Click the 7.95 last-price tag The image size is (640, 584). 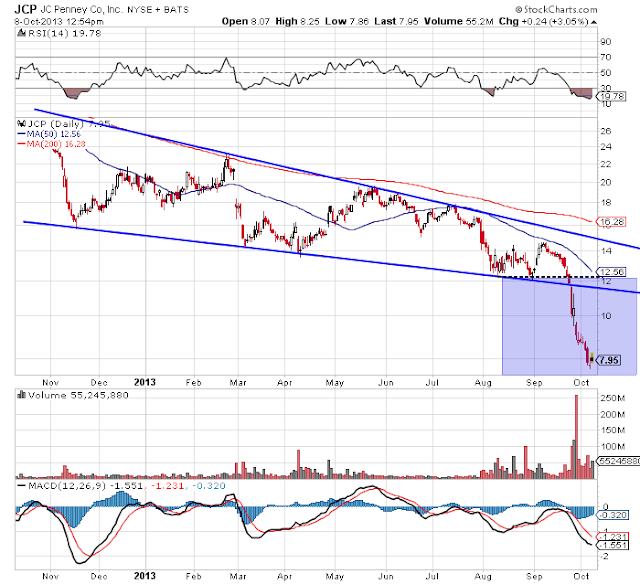tap(609, 360)
